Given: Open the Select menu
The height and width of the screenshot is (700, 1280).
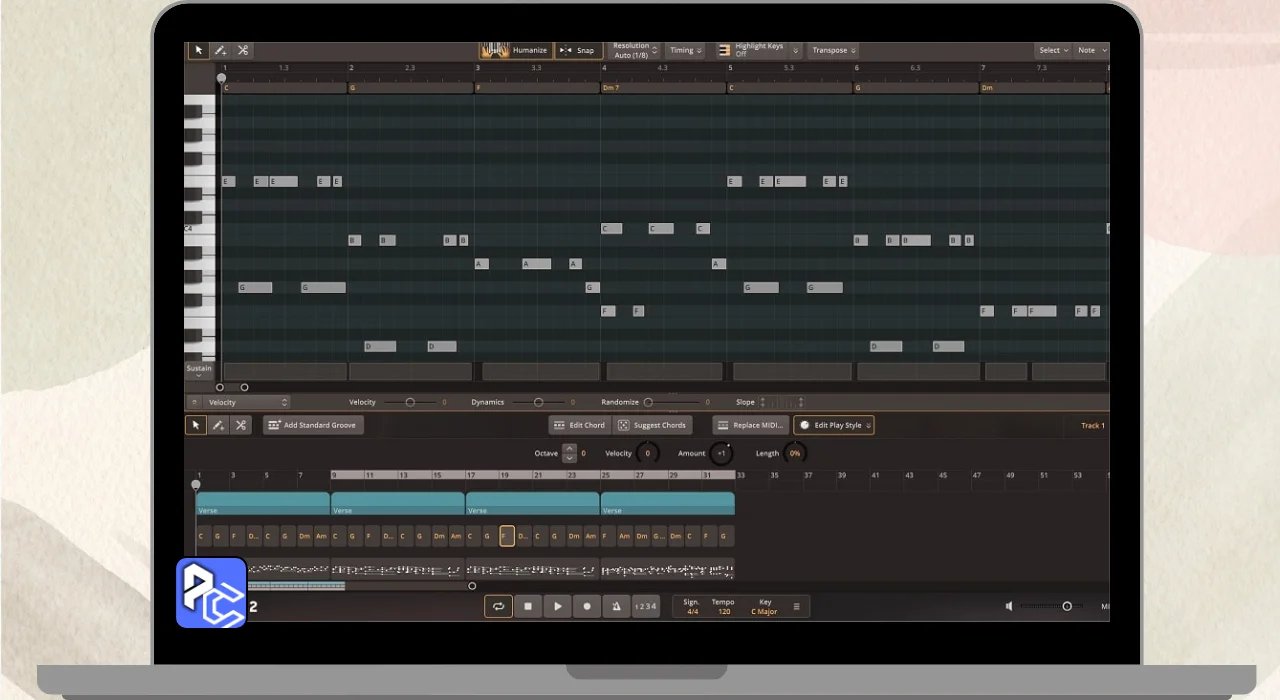Looking at the screenshot, I should (1052, 50).
